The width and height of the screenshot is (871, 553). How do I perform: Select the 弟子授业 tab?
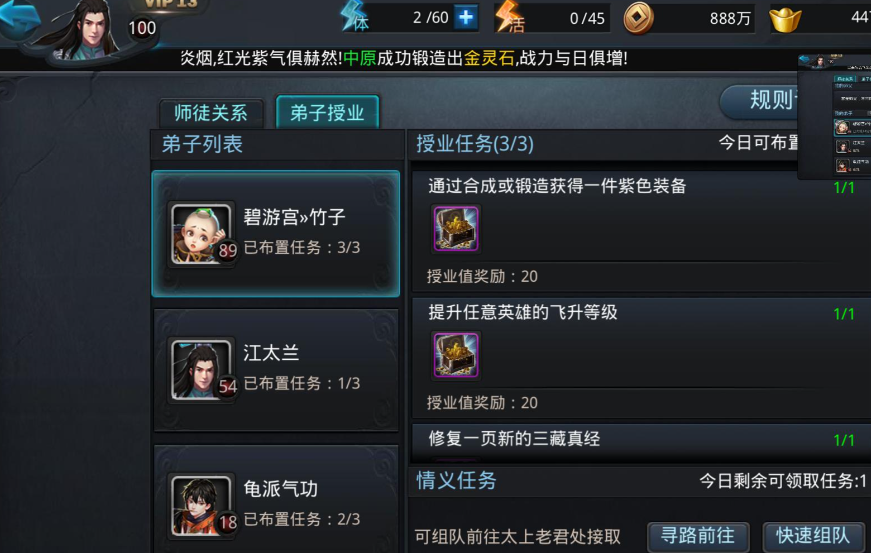327,112
